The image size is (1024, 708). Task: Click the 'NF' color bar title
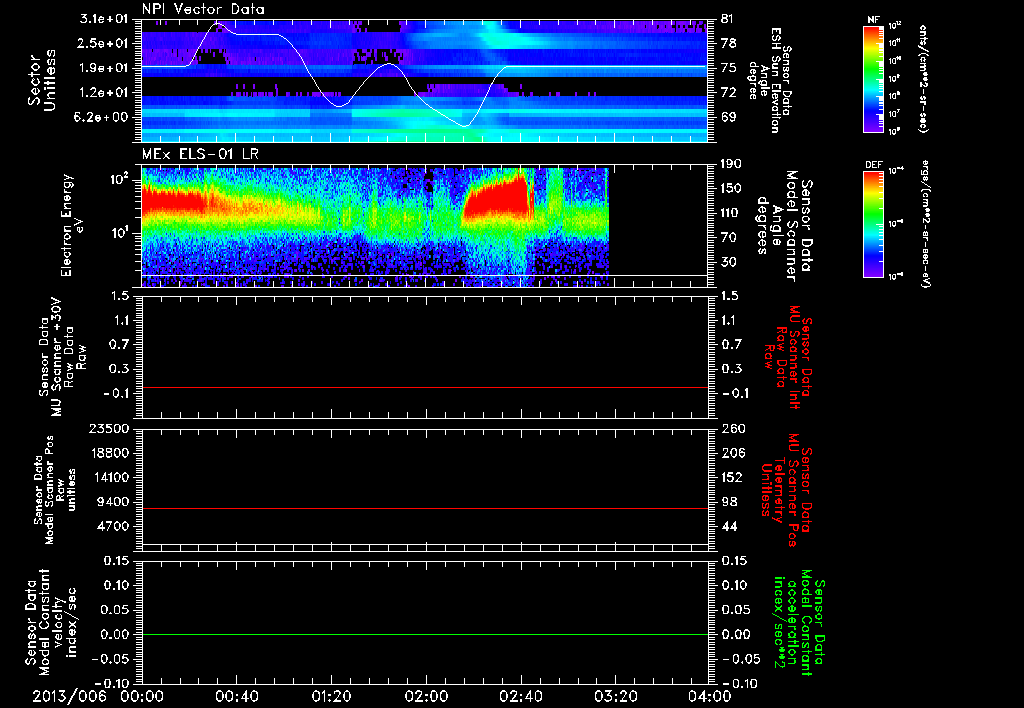click(x=873, y=20)
